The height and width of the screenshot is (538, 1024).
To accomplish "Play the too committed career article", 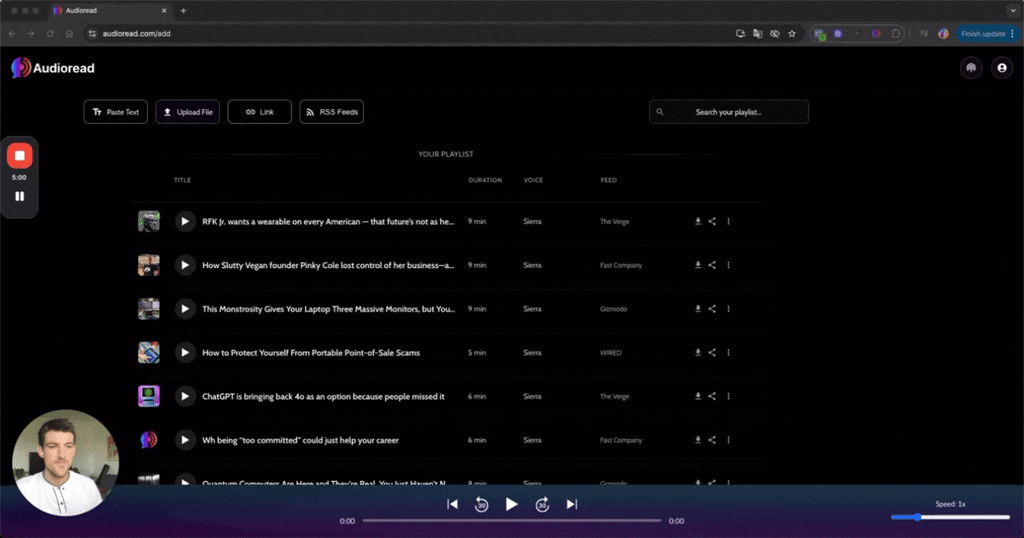I will pyautogui.click(x=185, y=440).
